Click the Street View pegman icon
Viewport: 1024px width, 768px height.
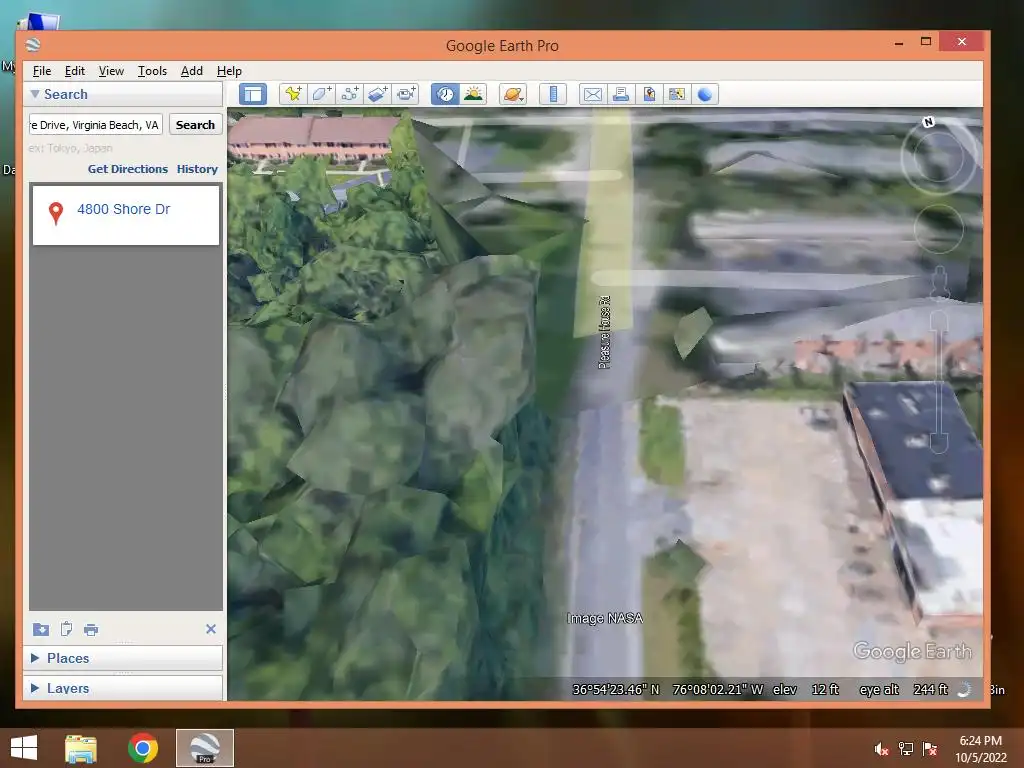point(940,281)
